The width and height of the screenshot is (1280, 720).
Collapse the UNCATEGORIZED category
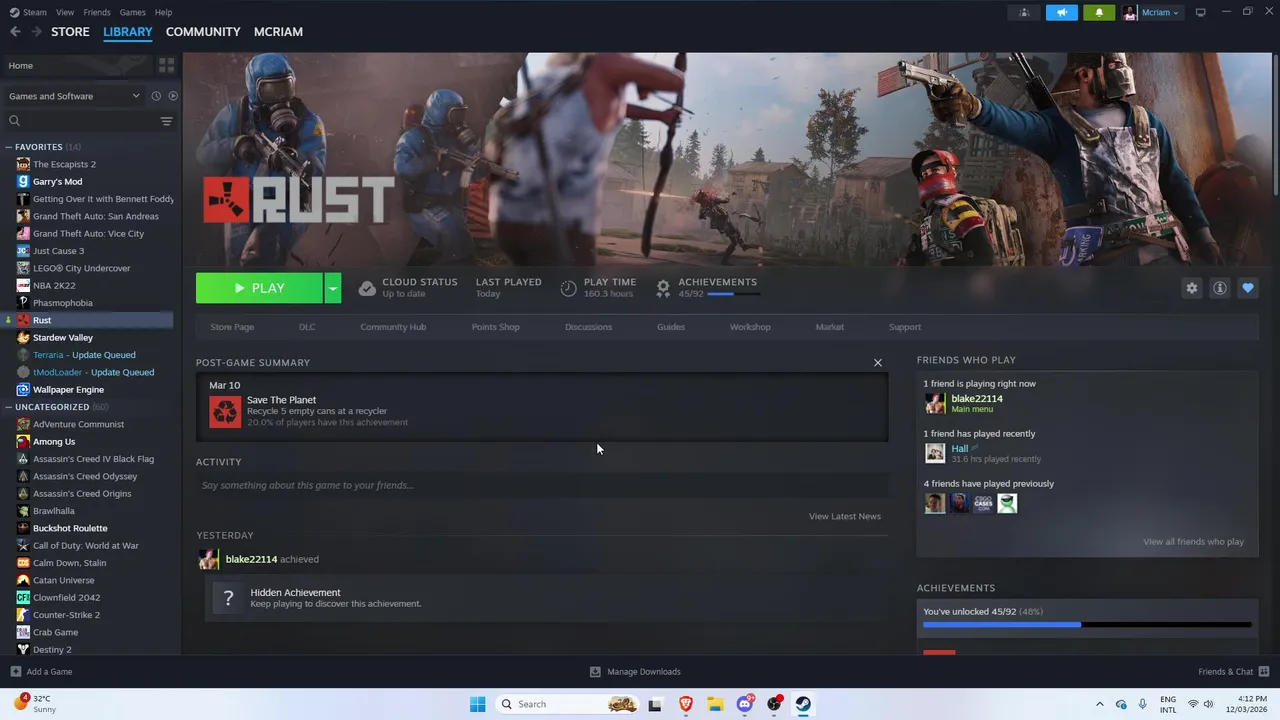pyautogui.click(x=9, y=407)
